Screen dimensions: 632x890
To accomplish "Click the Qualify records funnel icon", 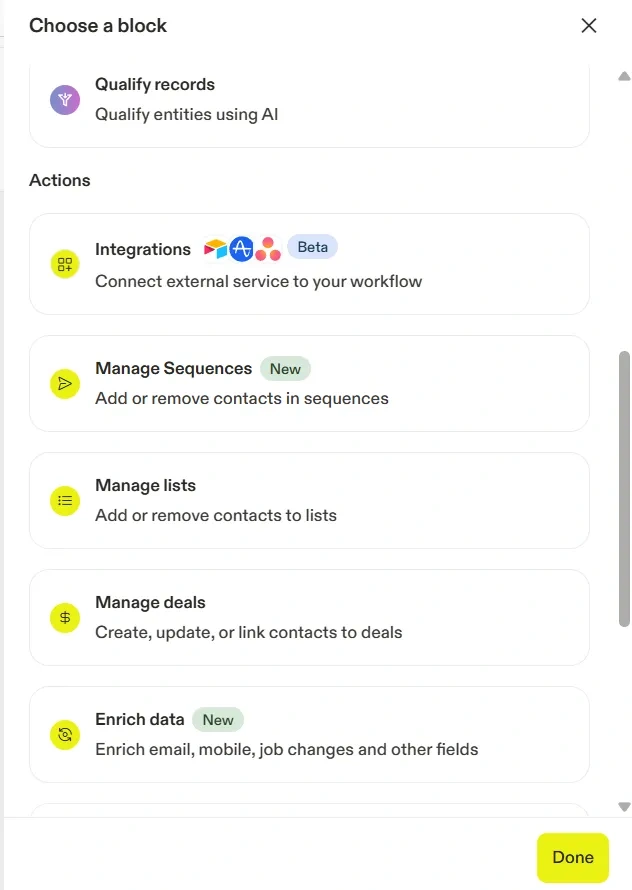I will (x=65, y=99).
